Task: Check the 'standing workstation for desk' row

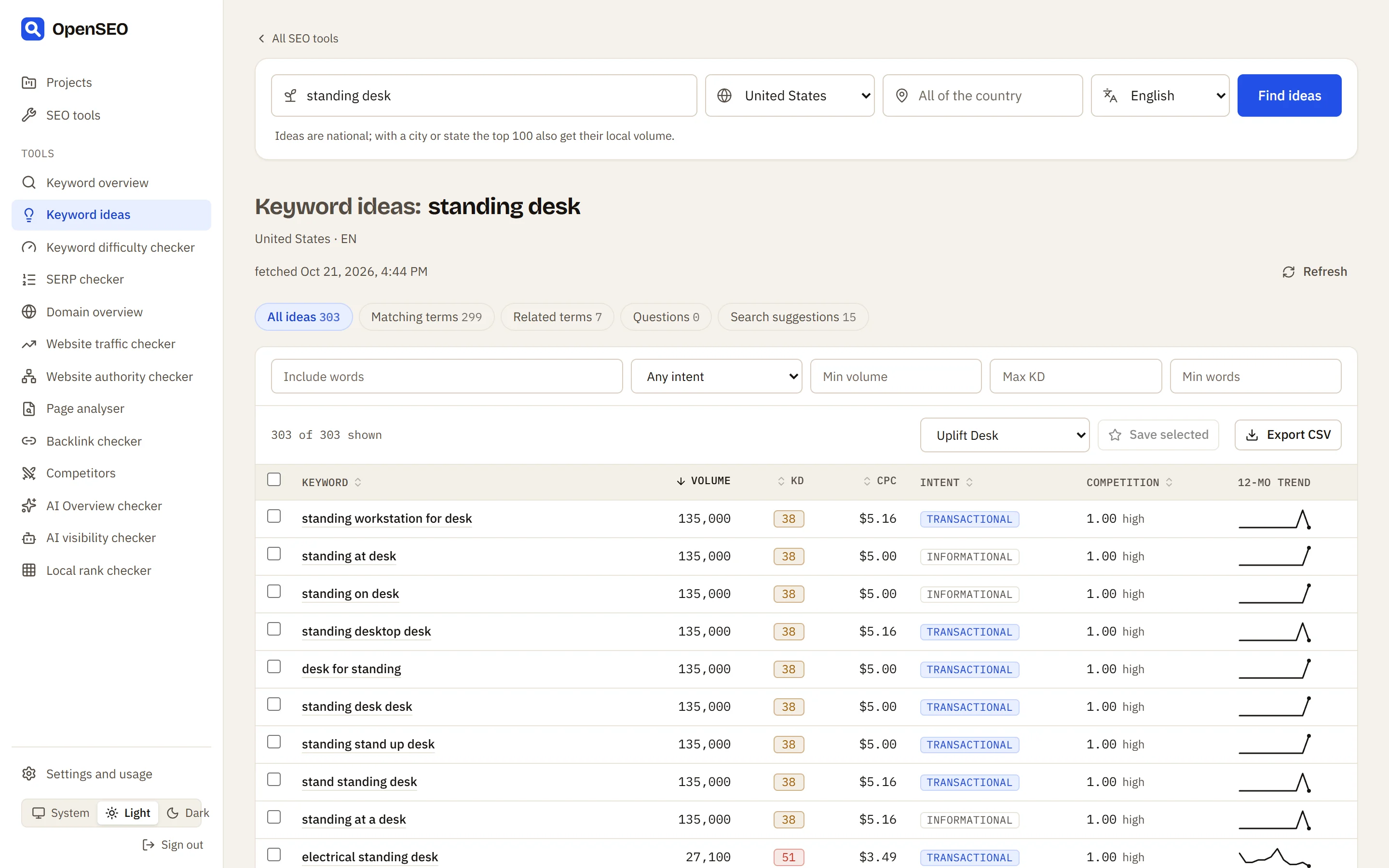Action: pyautogui.click(x=274, y=516)
